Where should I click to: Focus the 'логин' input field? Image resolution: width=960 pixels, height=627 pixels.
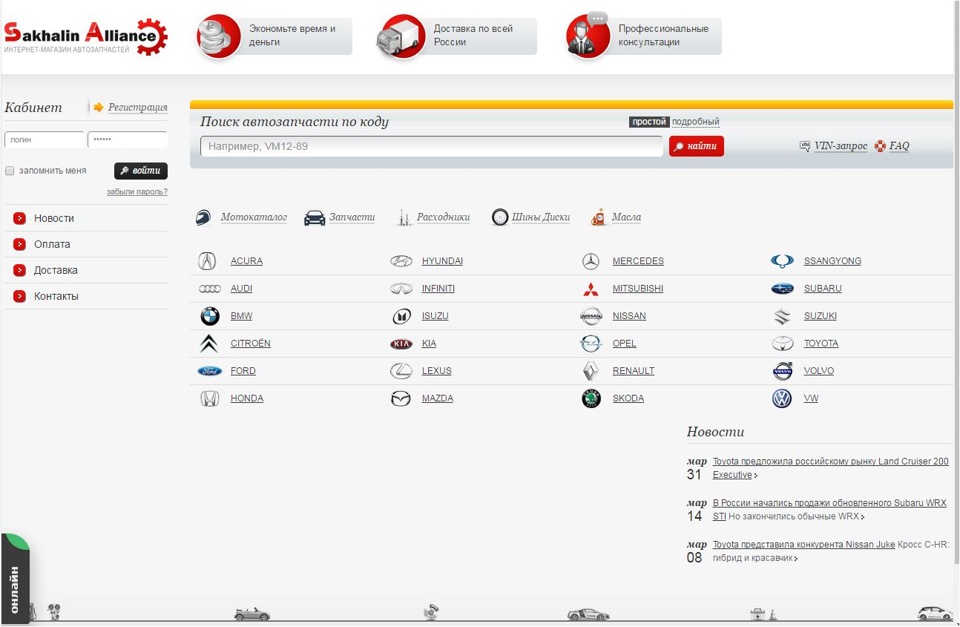(44, 140)
